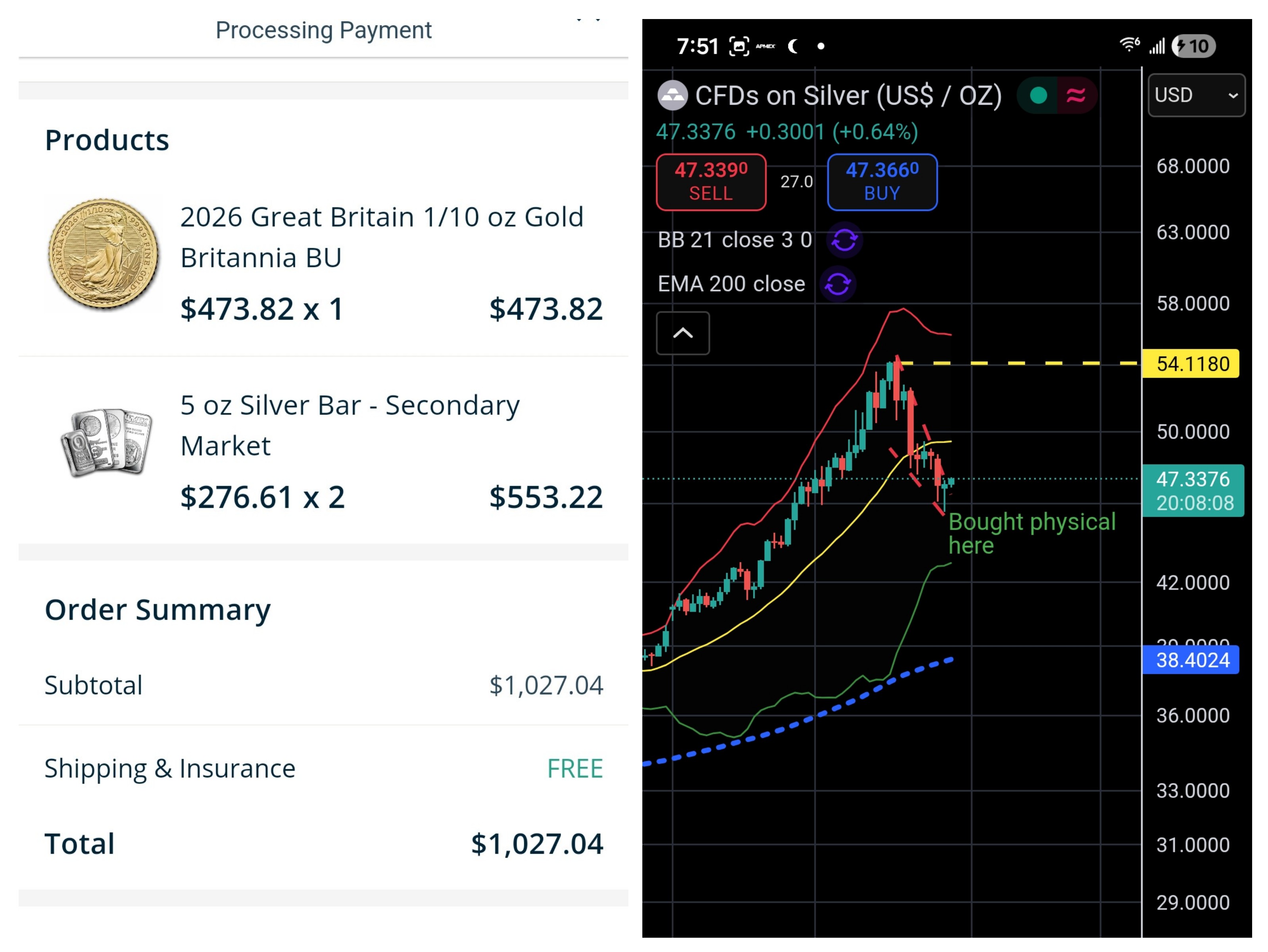This screenshot has width=1268, height=952.
Task: Tap the screenshot icon in status bar
Action: tap(739, 46)
